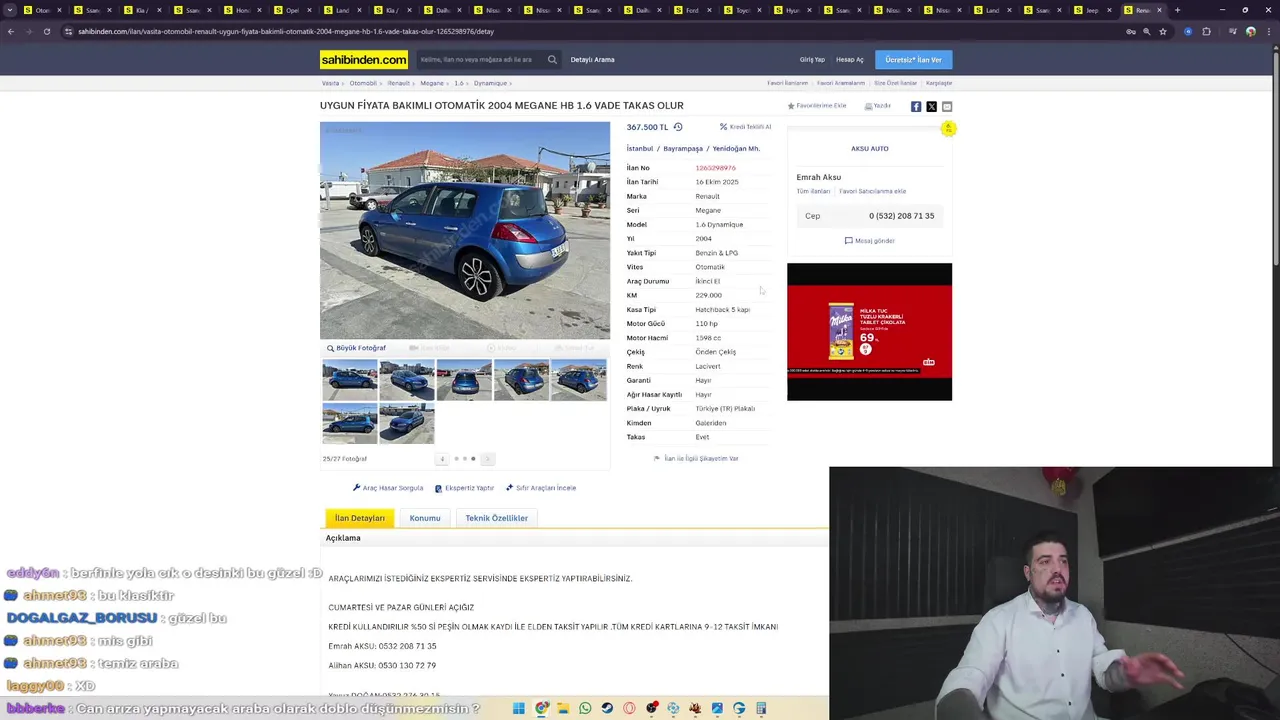Screen dimensions: 1280x720
Task: Click Yenidoğan Mh. neighborhood link
Action: click(736, 148)
